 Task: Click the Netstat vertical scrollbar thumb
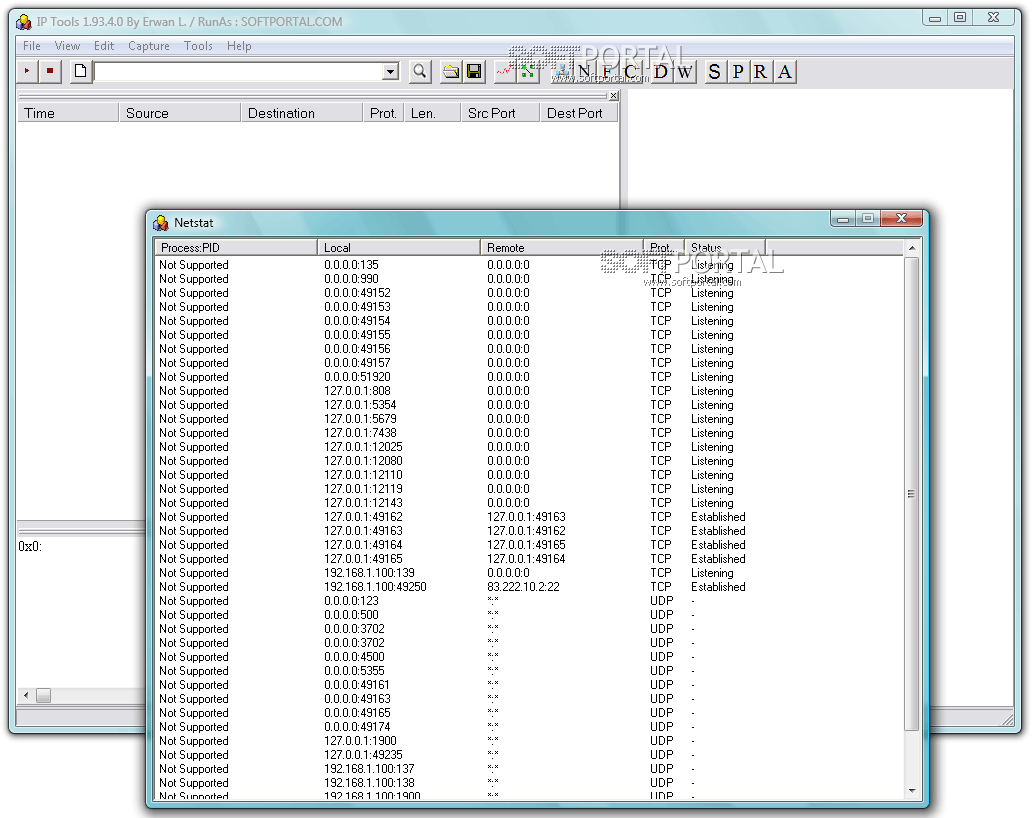click(912, 494)
